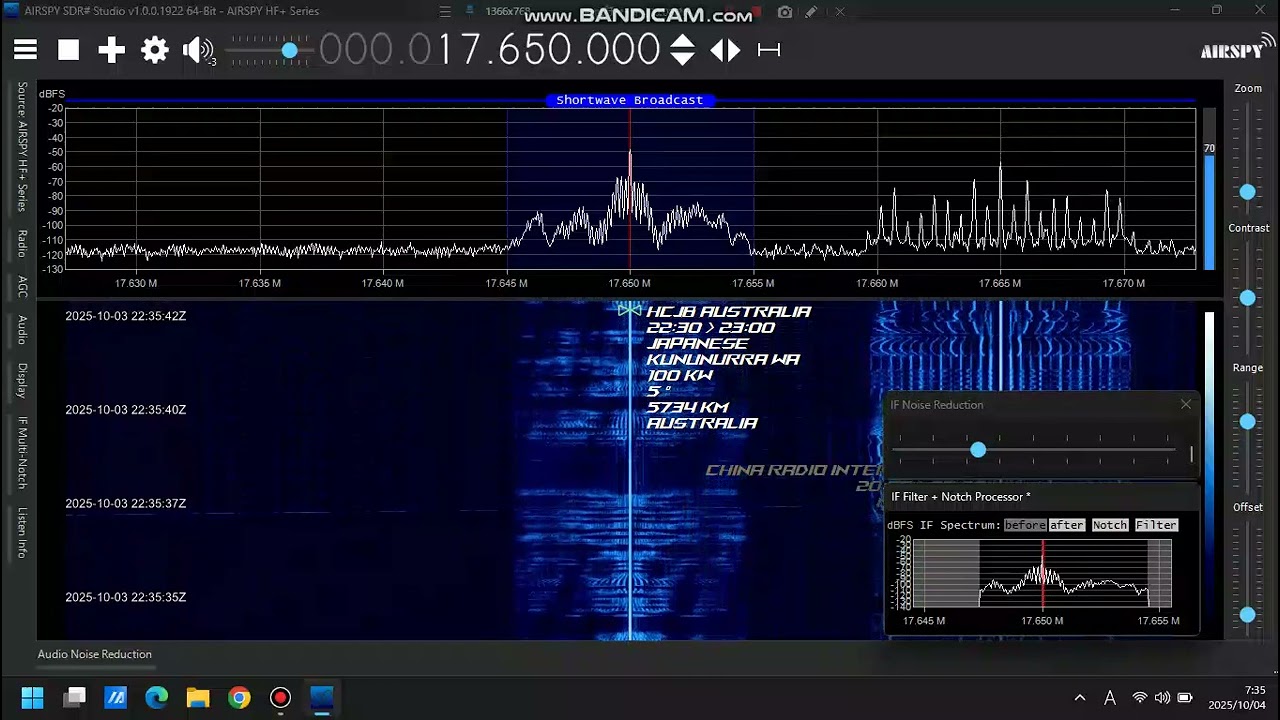The width and height of the screenshot is (1280, 720).
Task: Click waterfall timestamp 2025-10-03 22:35:40Z
Action: (126, 410)
